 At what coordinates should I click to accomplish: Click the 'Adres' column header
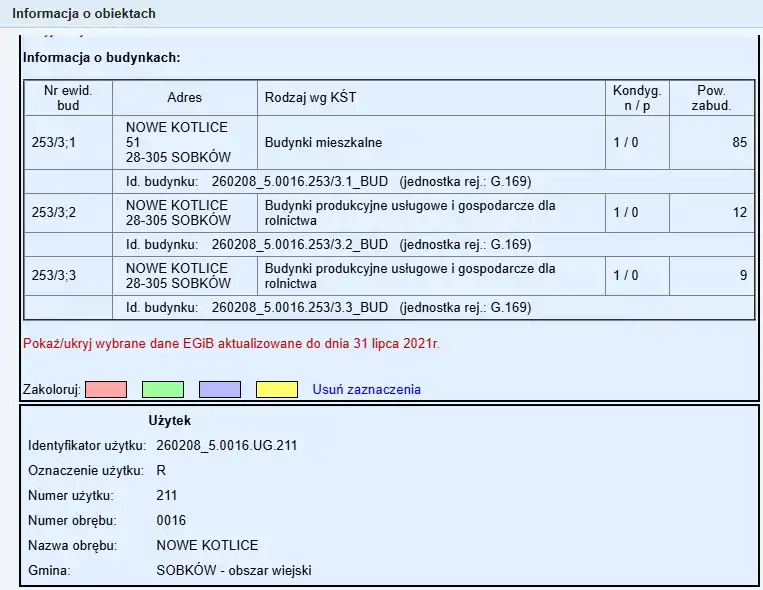coord(185,97)
